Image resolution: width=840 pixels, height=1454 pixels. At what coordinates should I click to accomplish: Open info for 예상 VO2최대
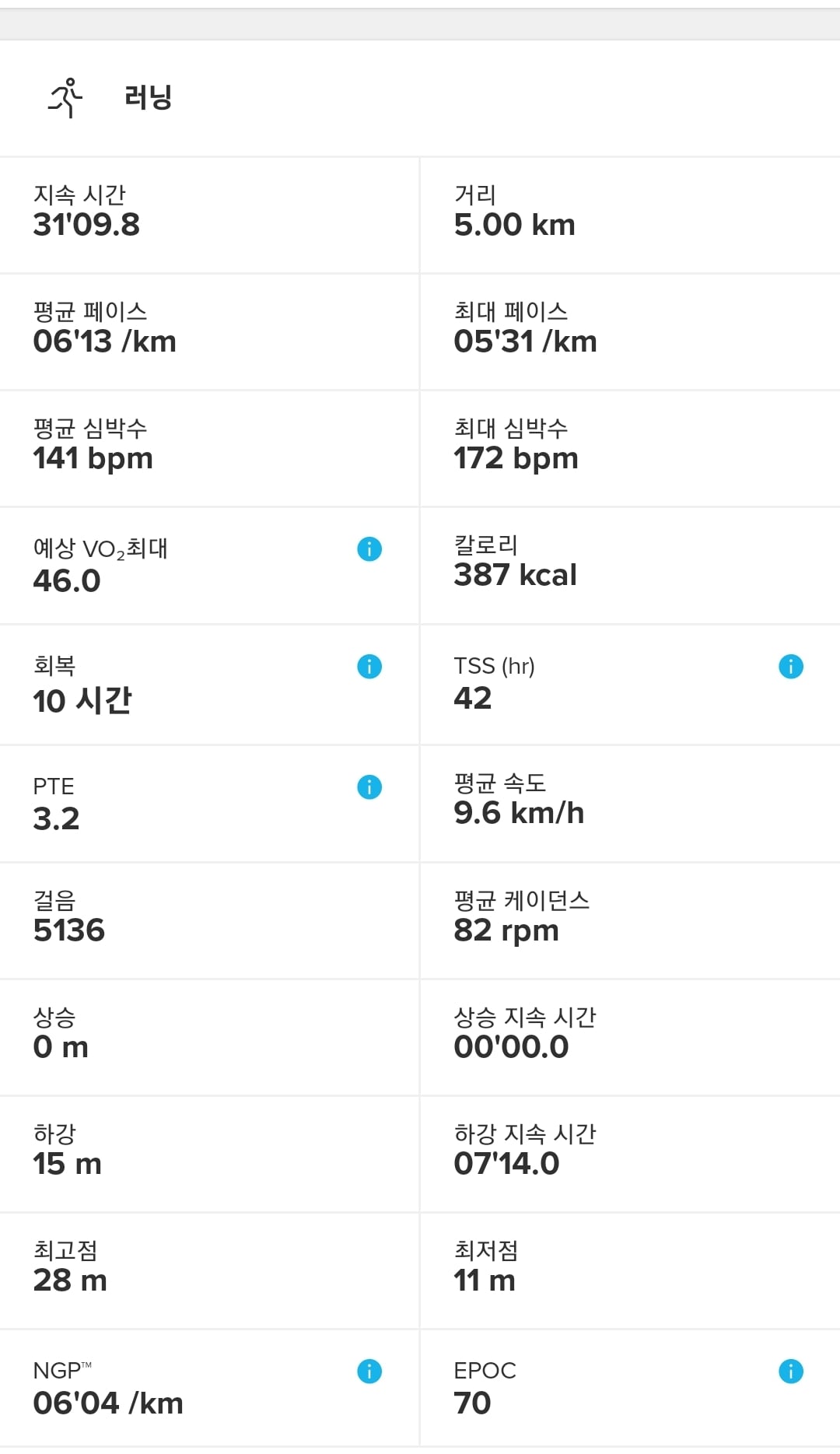coord(369,549)
